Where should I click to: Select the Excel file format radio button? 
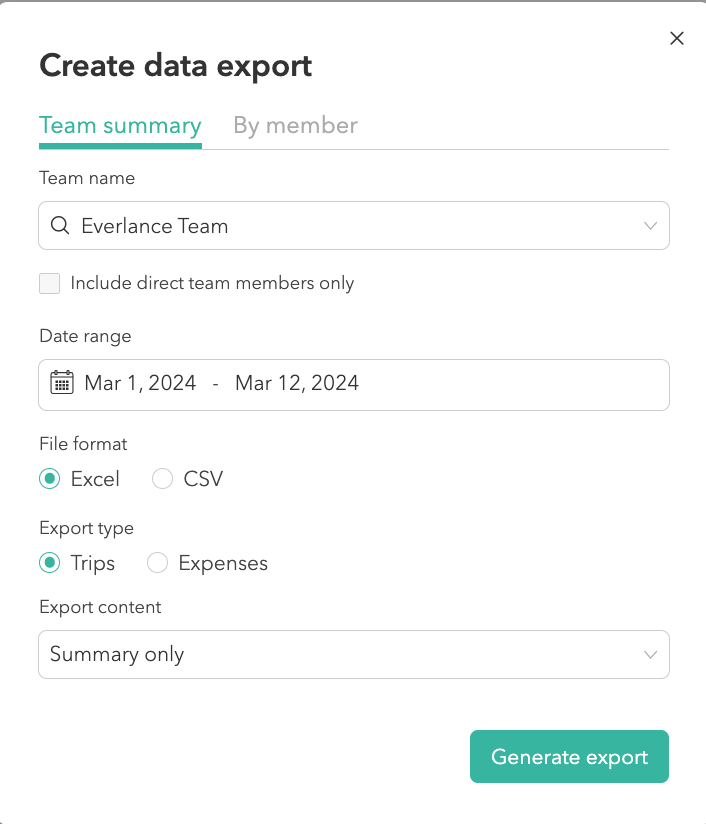click(x=50, y=479)
